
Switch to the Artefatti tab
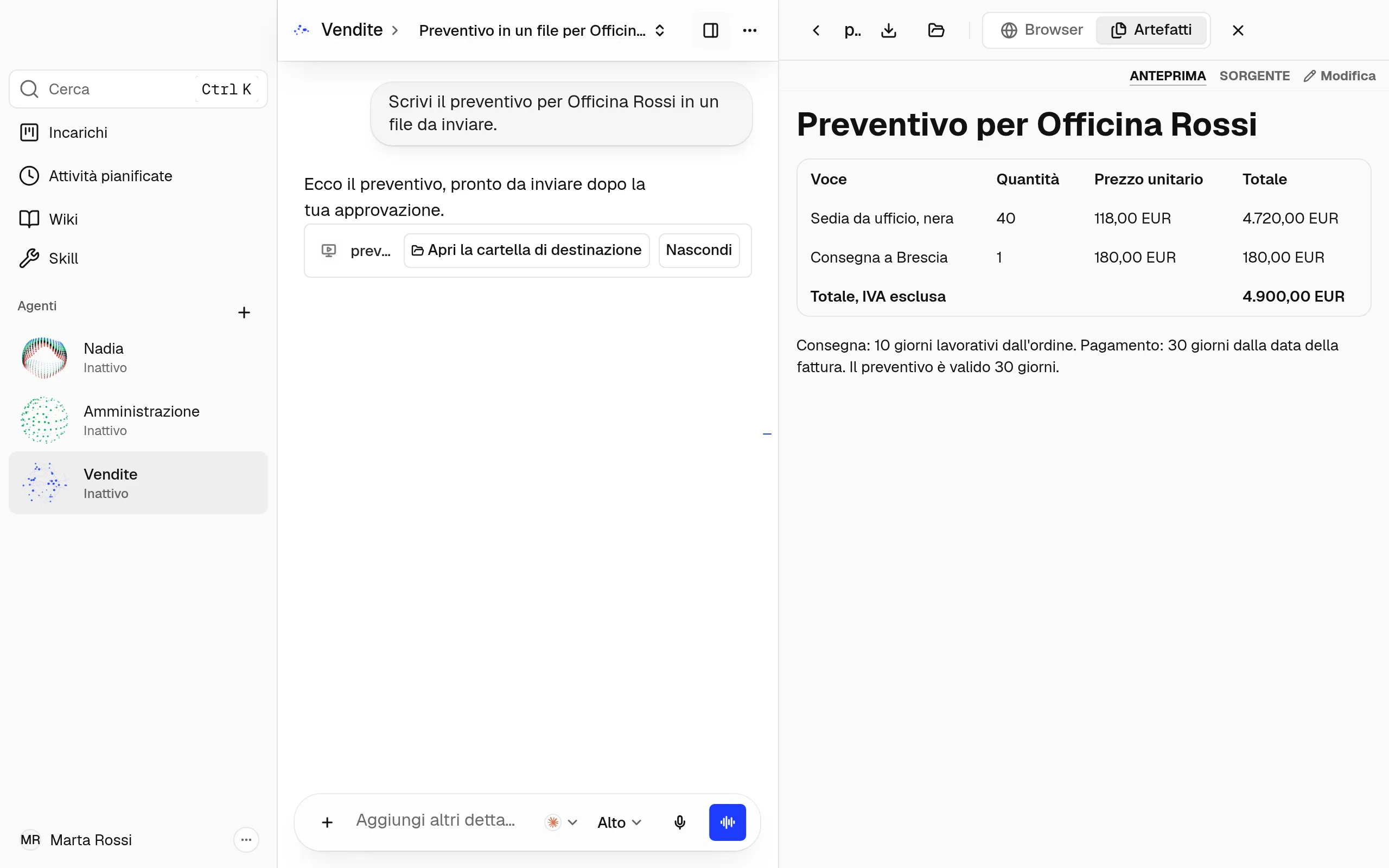click(1151, 30)
